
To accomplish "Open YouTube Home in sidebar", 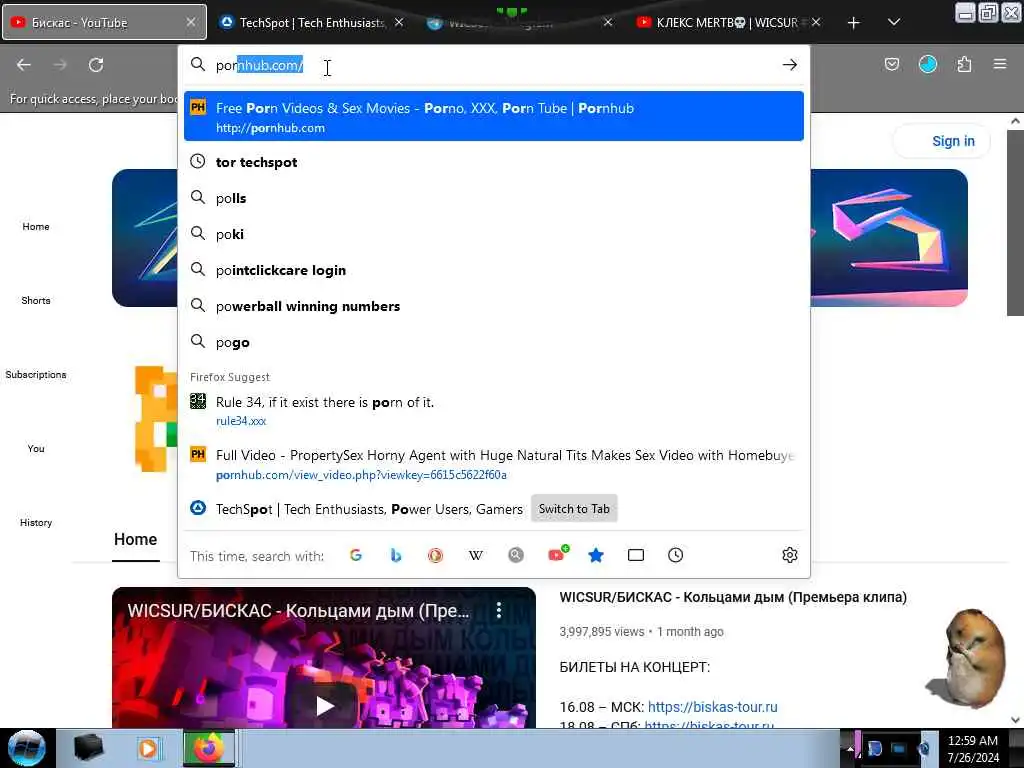I will tap(36, 227).
